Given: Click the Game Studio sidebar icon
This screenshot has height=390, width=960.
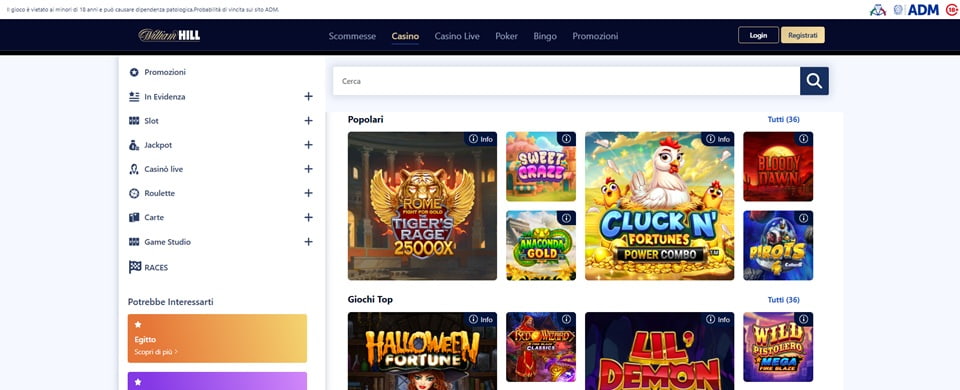Looking at the screenshot, I should (x=134, y=242).
